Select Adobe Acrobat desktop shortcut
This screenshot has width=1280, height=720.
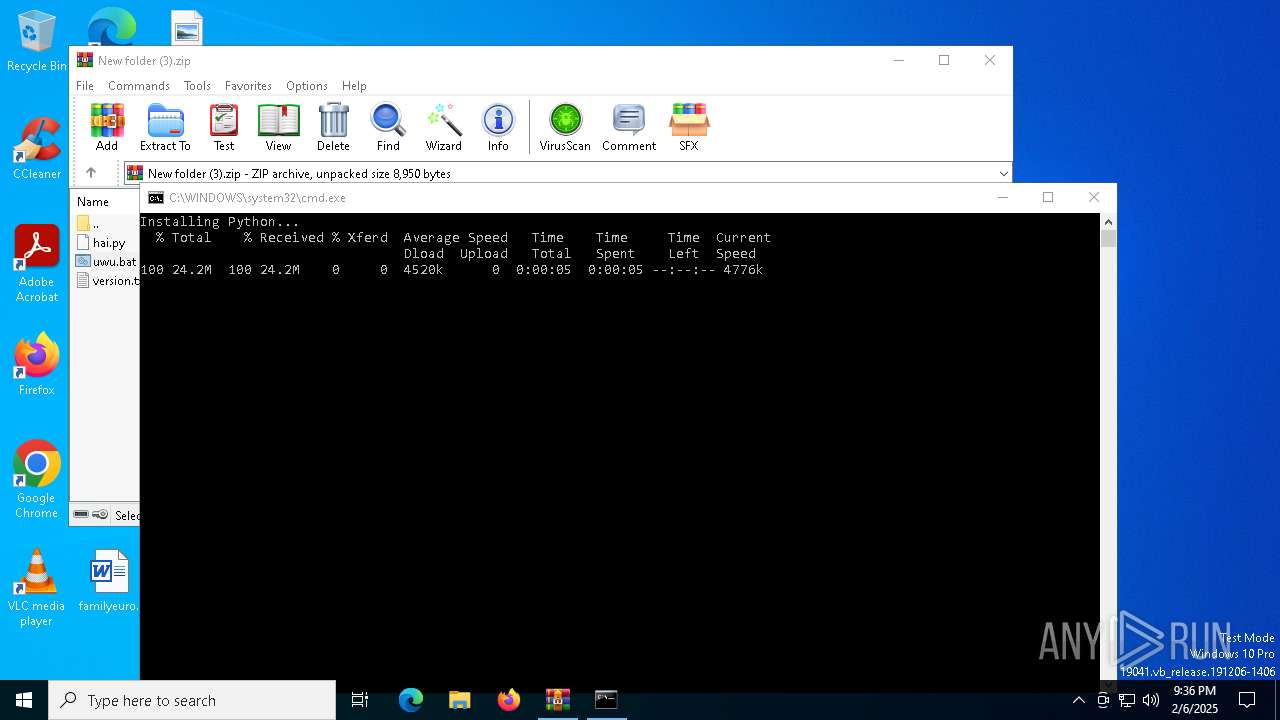tap(37, 264)
